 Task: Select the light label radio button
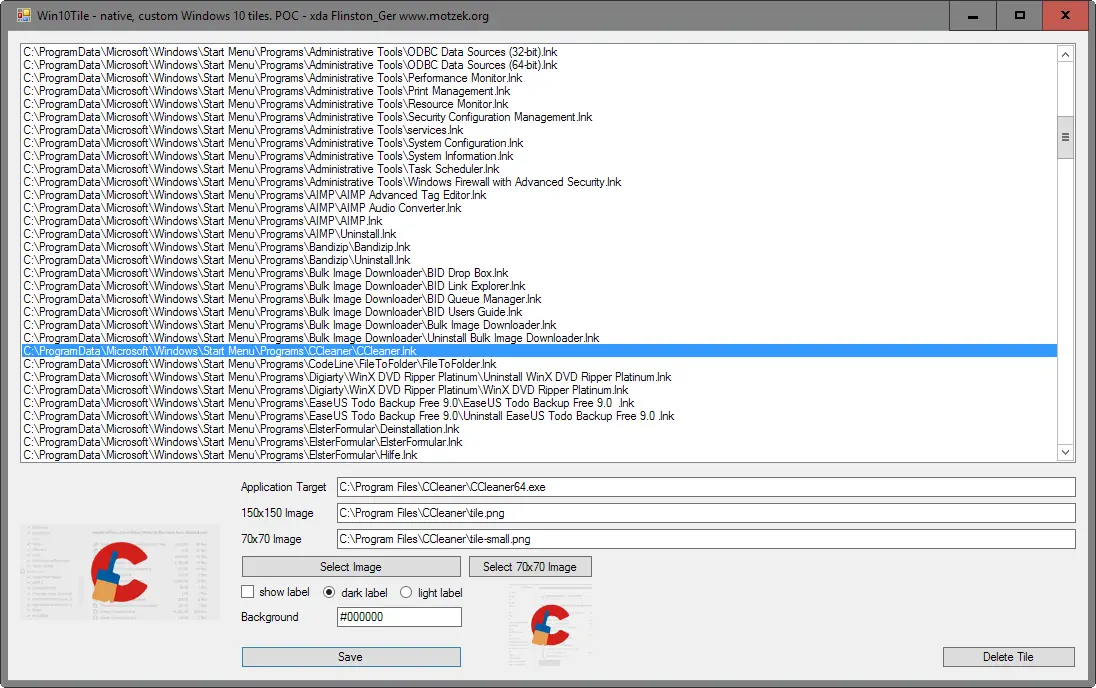tap(406, 592)
